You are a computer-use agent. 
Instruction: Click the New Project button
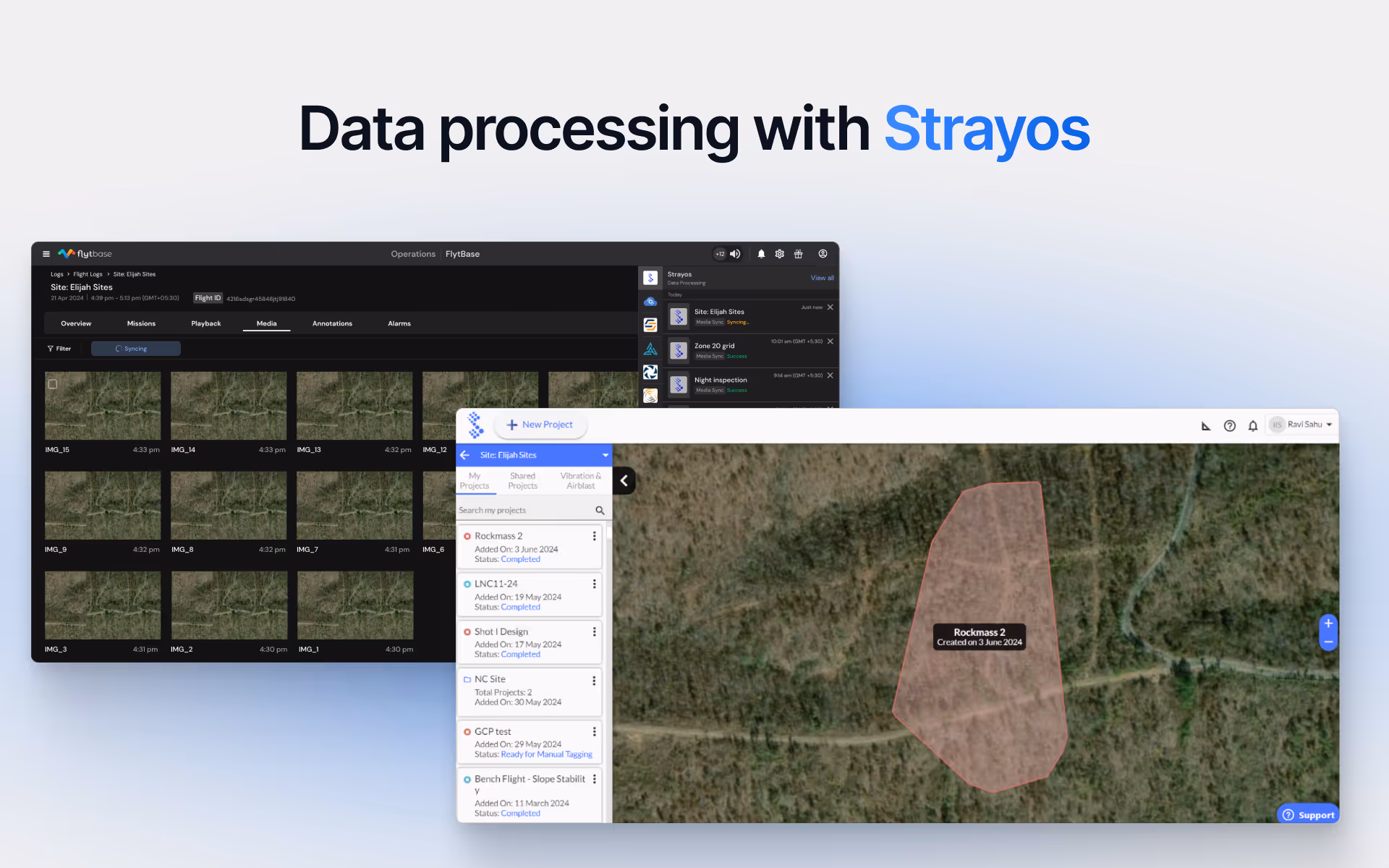pyautogui.click(x=540, y=425)
